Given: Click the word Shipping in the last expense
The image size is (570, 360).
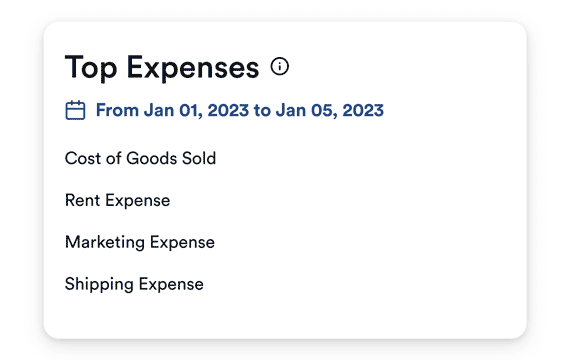Looking at the screenshot, I should click(x=99, y=284).
